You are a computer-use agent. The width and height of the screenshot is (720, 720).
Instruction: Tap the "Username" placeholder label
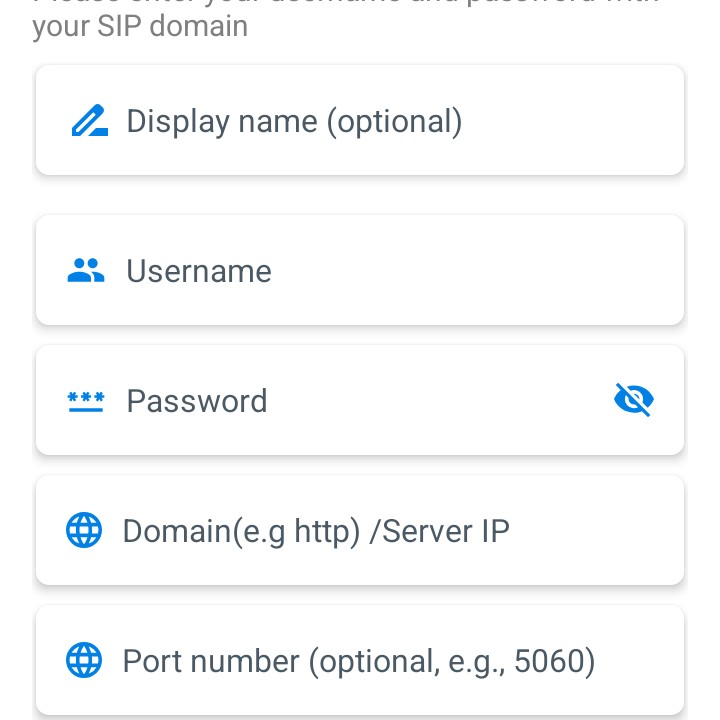(x=199, y=271)
